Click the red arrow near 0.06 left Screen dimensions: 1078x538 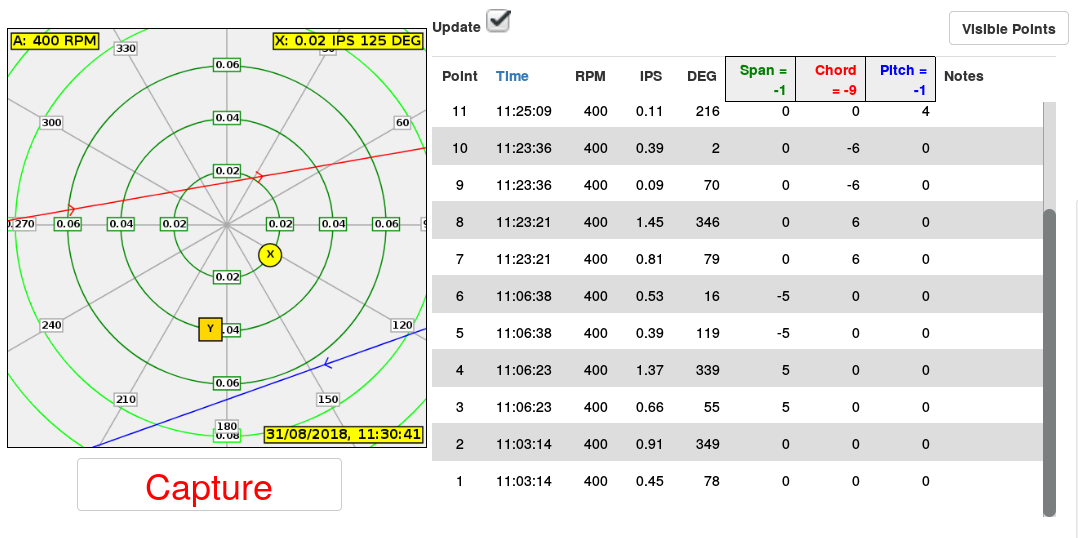pyautogui.click(x=70, y=209)
